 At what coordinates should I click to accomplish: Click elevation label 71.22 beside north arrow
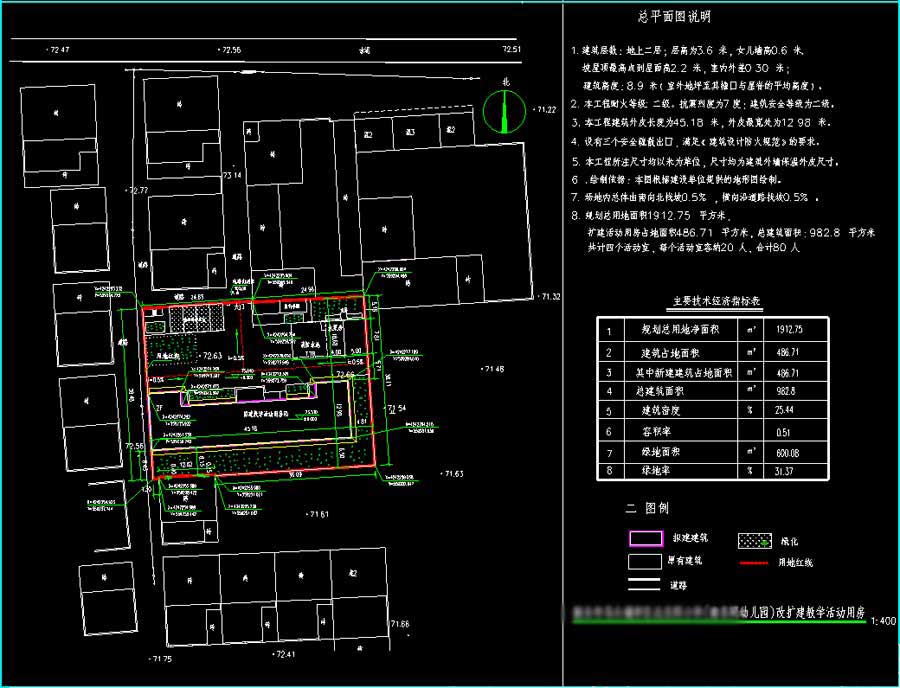544,109
